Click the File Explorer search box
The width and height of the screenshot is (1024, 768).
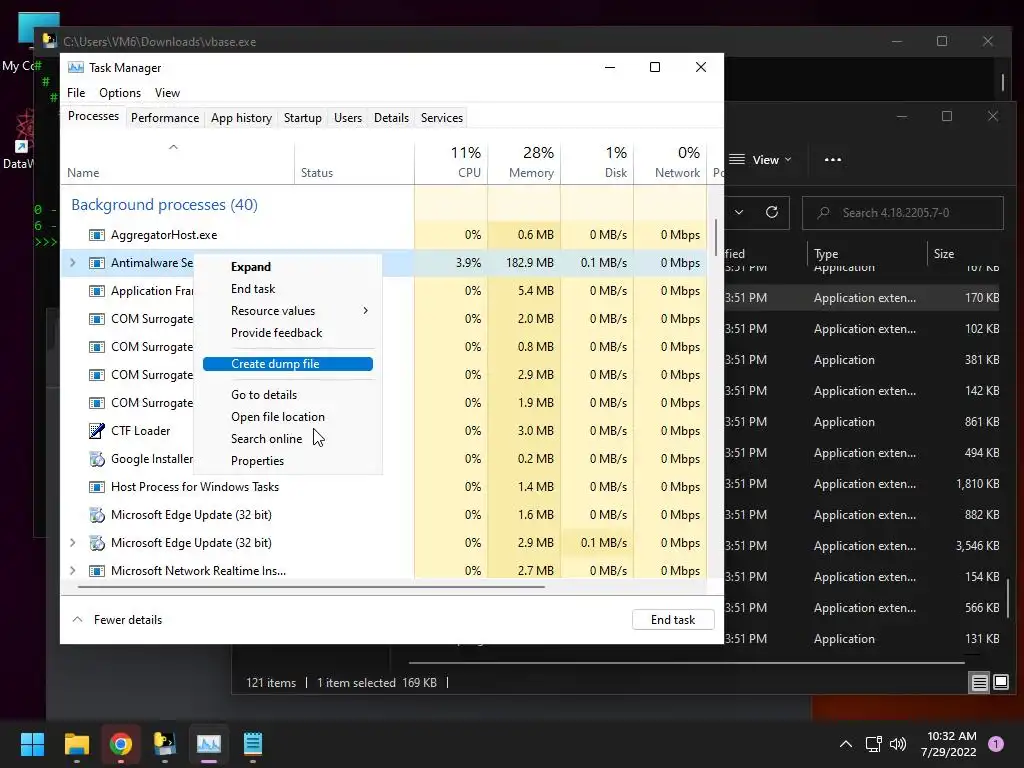903,213
